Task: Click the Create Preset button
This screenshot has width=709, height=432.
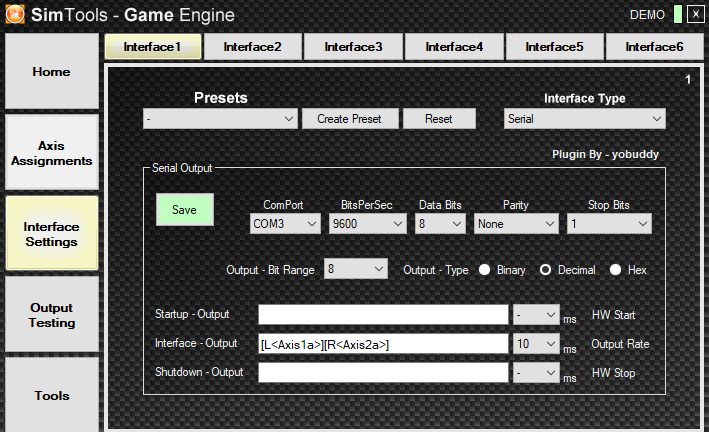Action: click(349, 119)
